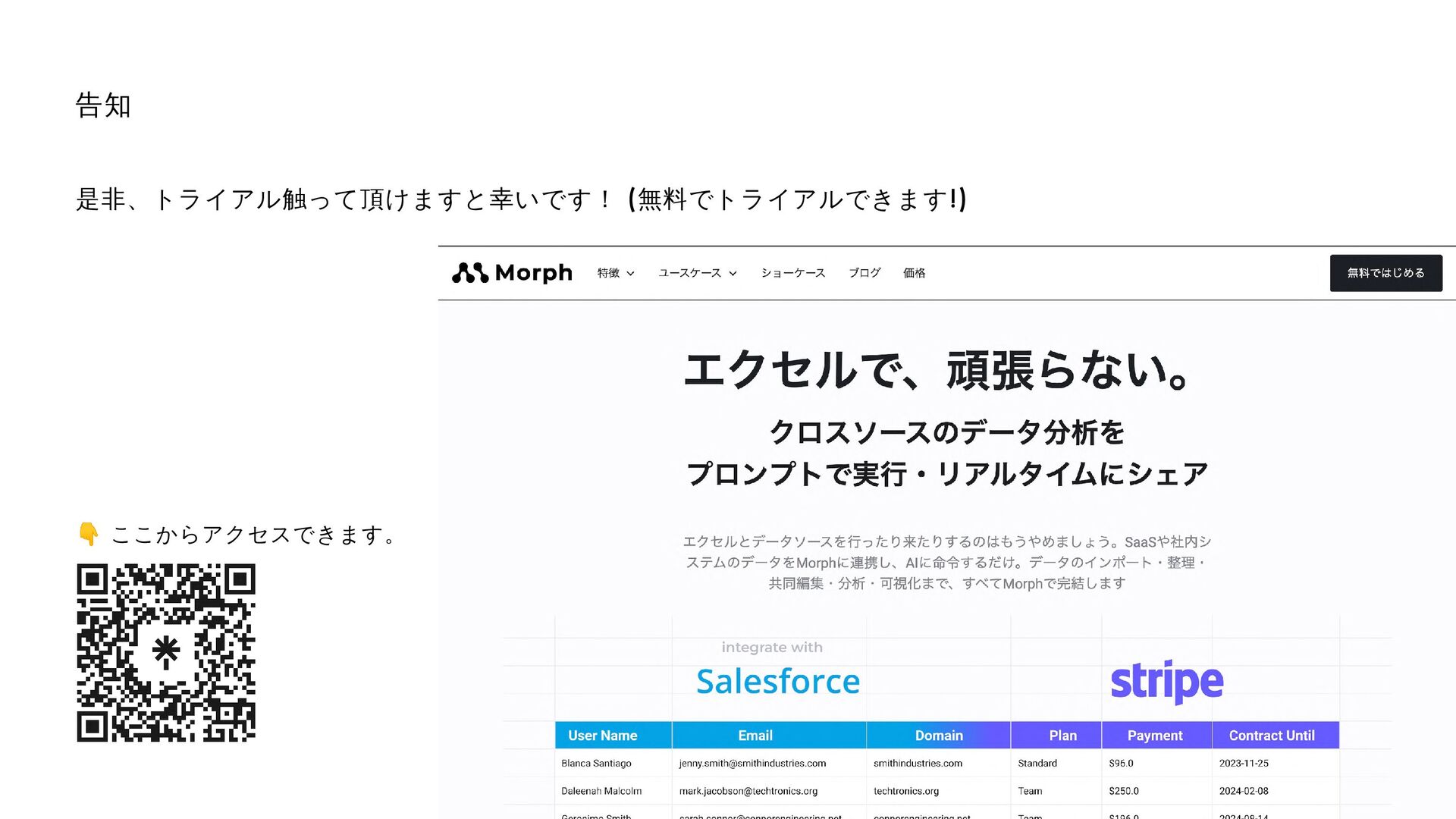Expand the 特徴 dropdown menu
Image resolution: width=1456 pixels, height=819 pixels.
coord(616,273)
